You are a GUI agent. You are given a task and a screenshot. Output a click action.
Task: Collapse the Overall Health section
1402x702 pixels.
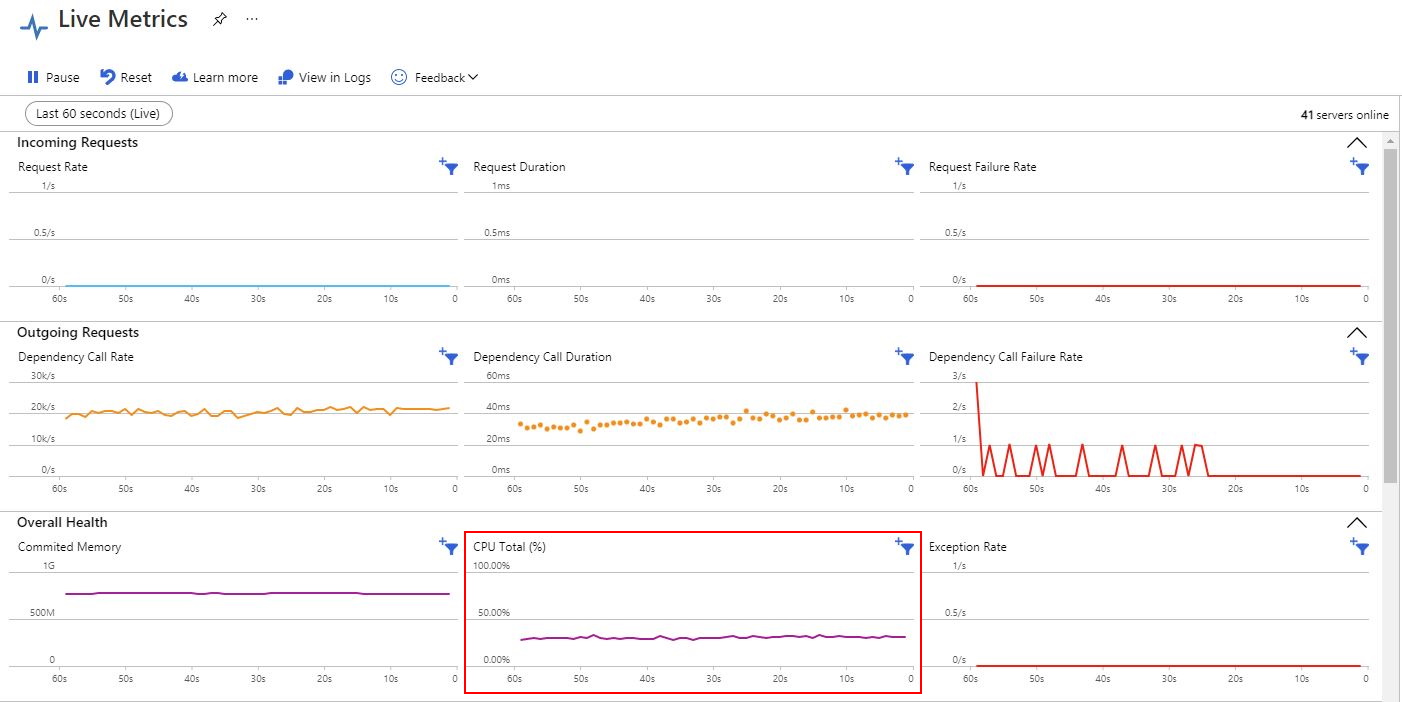(1357, 523)
